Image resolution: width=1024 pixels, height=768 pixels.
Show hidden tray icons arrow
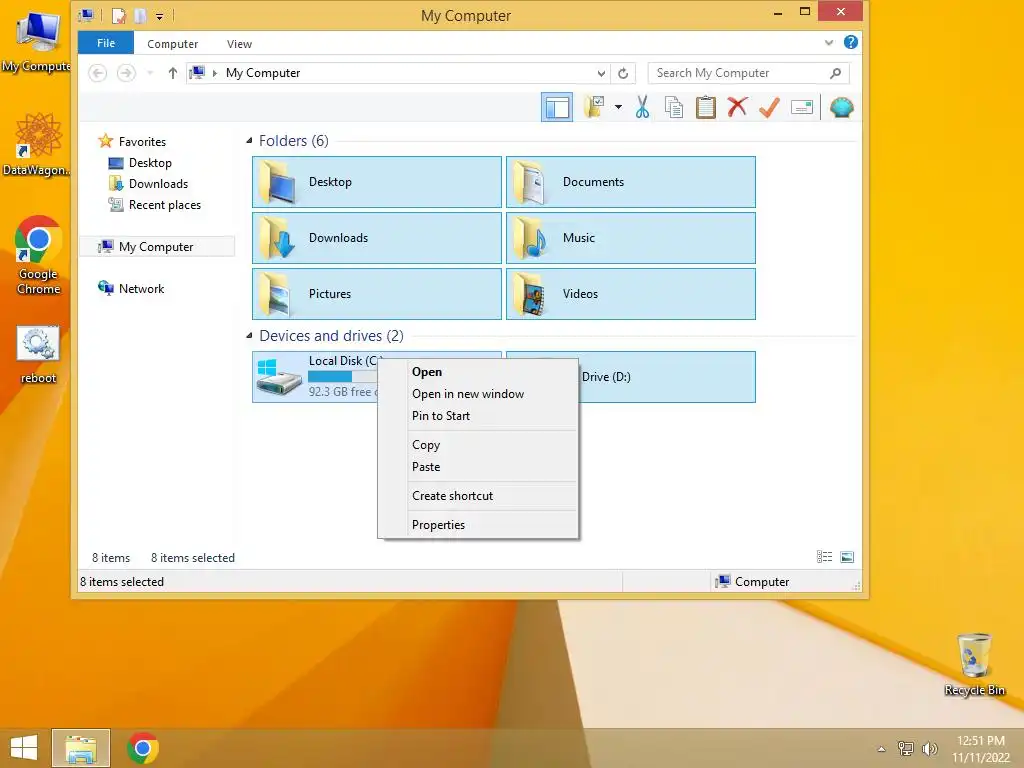882,749
